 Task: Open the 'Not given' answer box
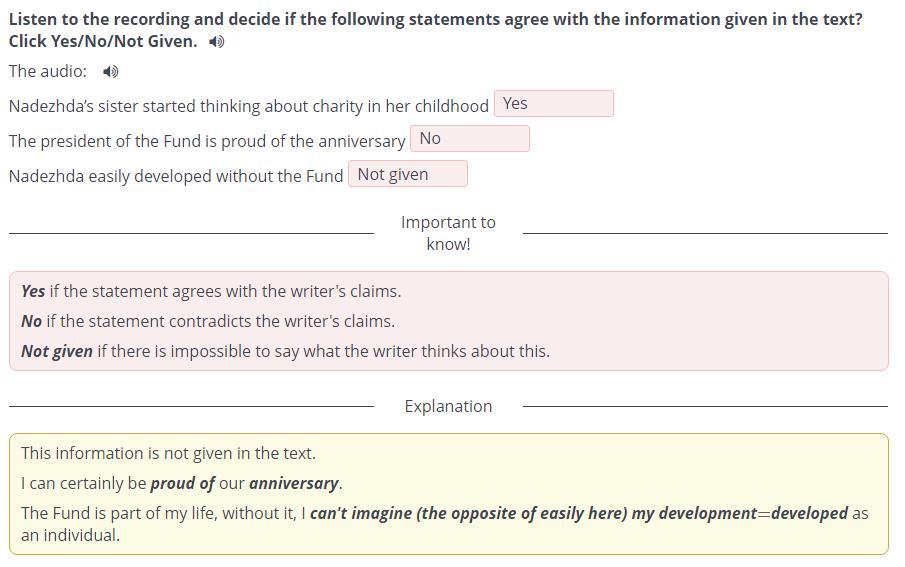407,174
